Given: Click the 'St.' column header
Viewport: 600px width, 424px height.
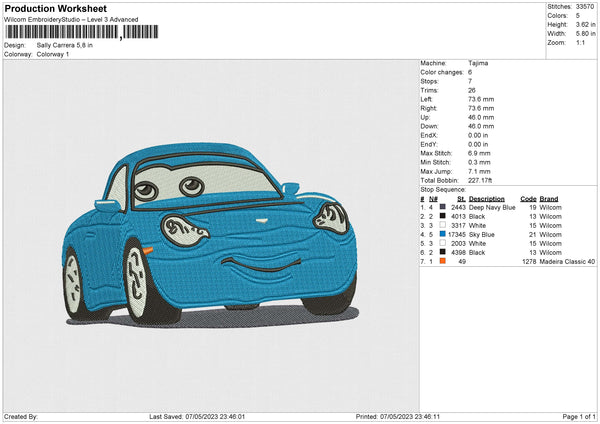Looking at the screenshot, I should pos(461,199).
